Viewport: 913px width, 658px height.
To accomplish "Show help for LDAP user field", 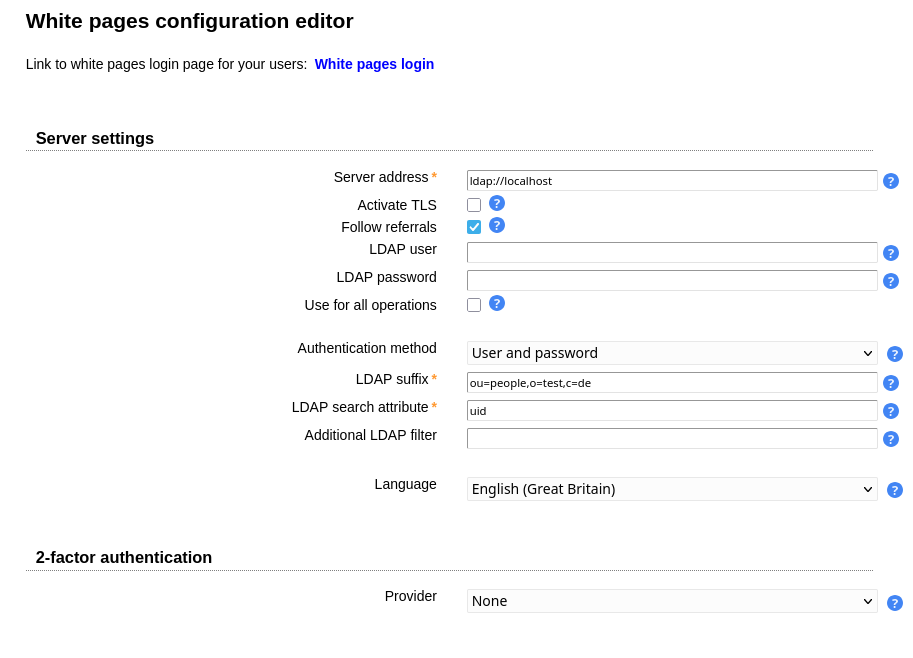I will [x=890, y=253].
